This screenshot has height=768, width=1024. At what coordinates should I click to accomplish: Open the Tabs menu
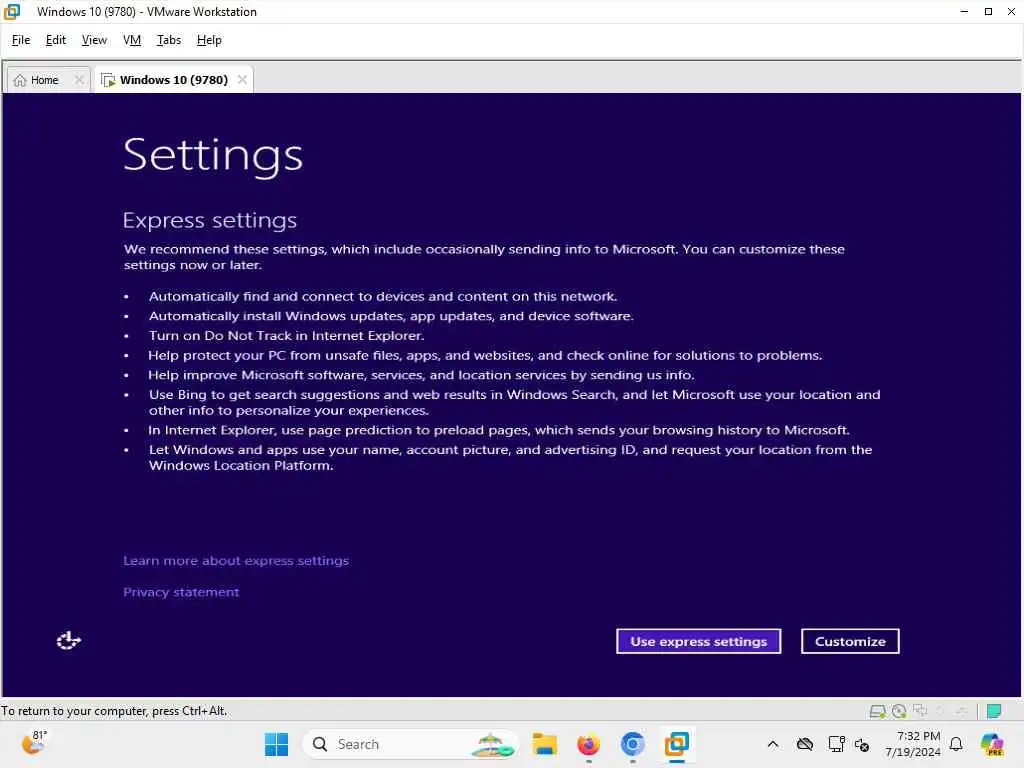tap(168, 40)
